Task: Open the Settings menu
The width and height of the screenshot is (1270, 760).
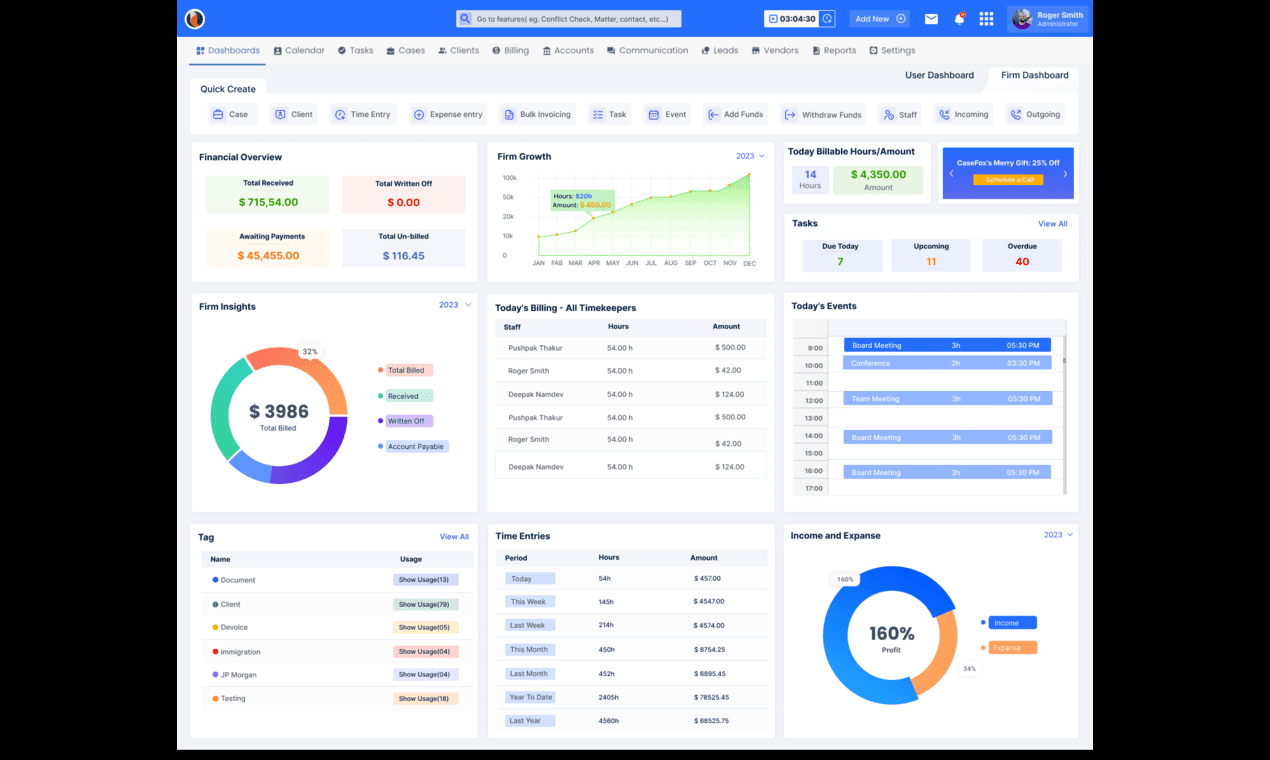Action: point(892,50)
